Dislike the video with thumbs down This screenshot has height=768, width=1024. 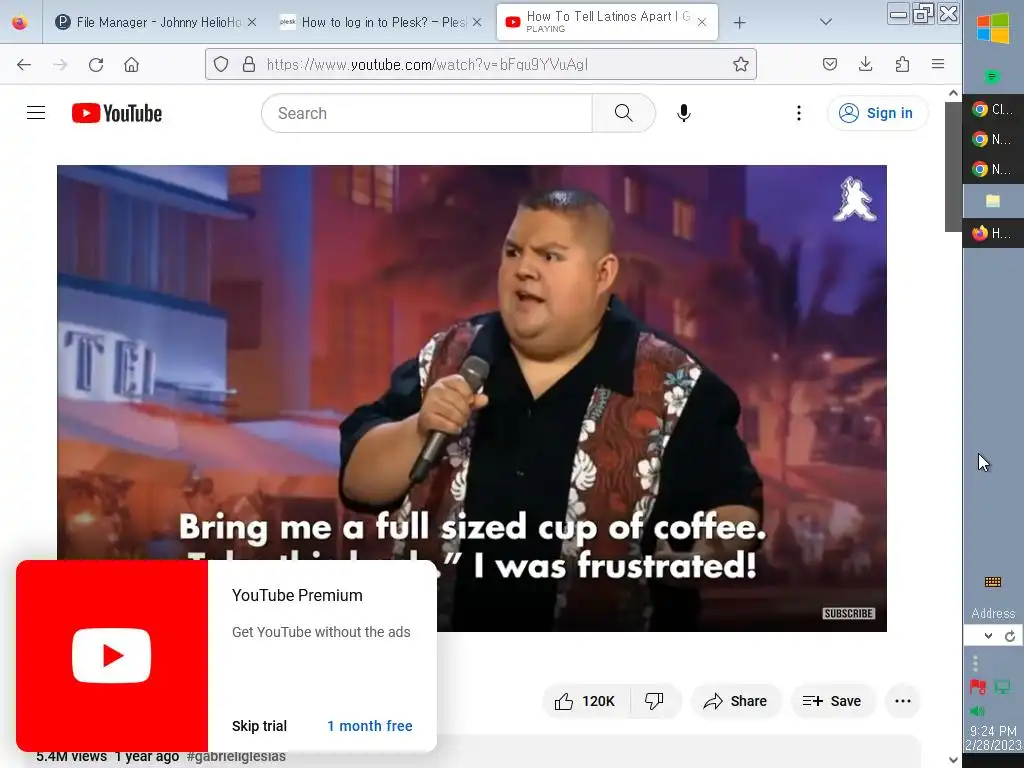(x=654, y=701)
